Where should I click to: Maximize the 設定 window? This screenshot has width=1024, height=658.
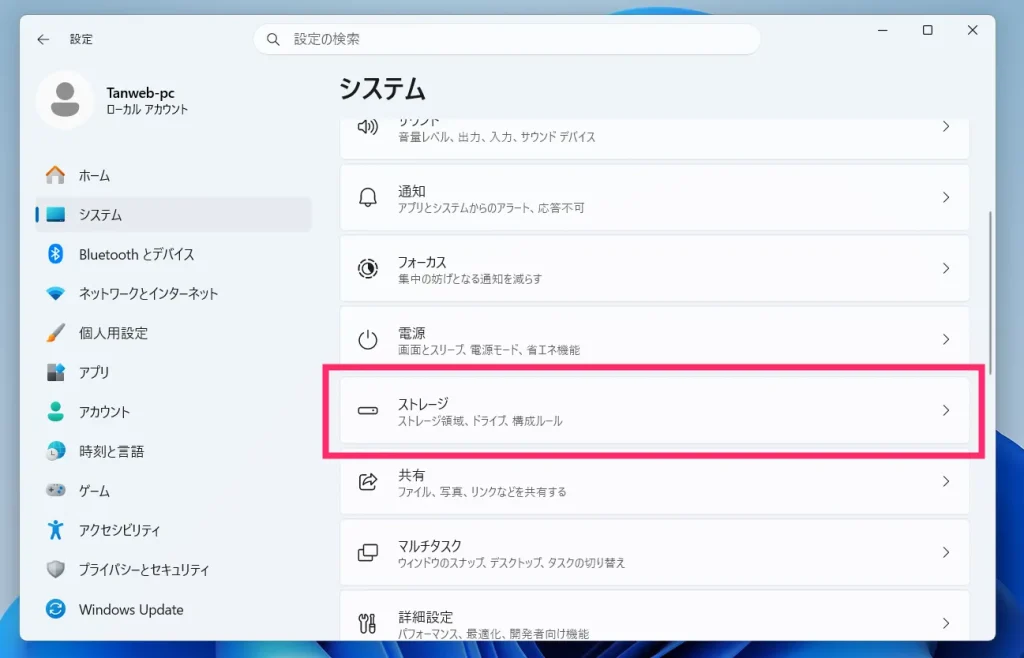(x=927, y=30)
